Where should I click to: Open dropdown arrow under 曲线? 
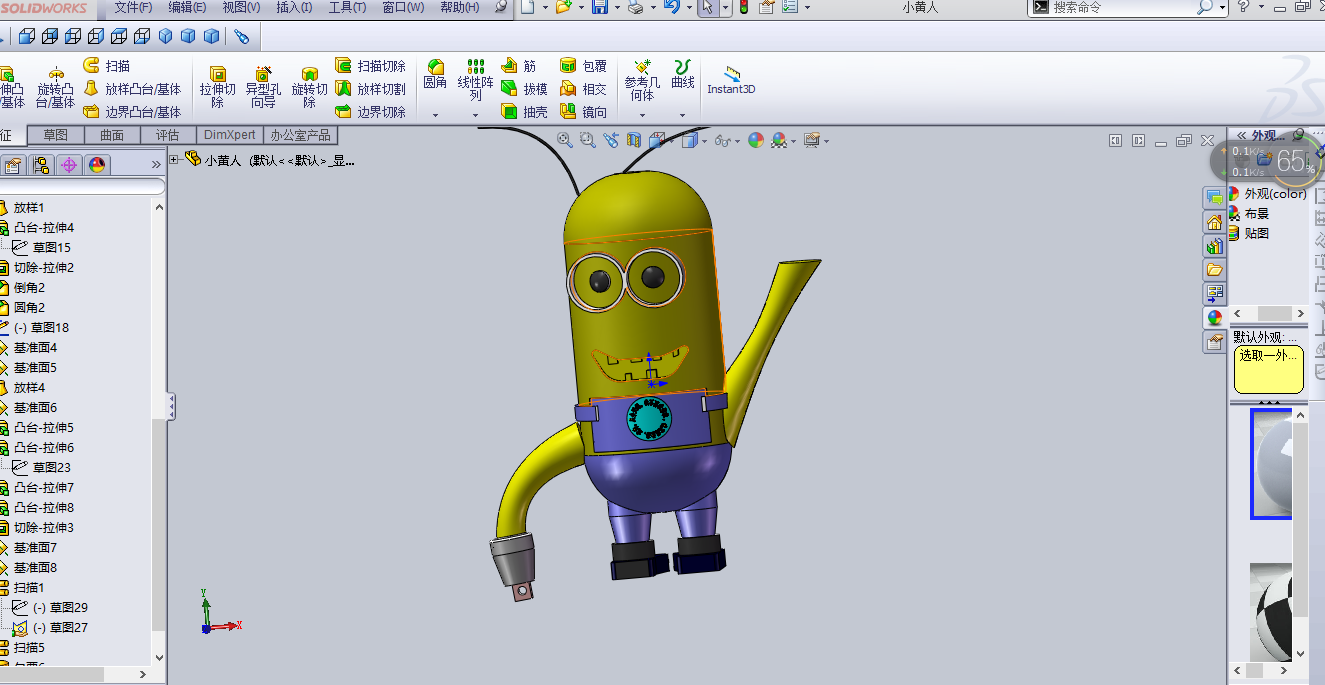pyautogui.click(x=683, y=115)
